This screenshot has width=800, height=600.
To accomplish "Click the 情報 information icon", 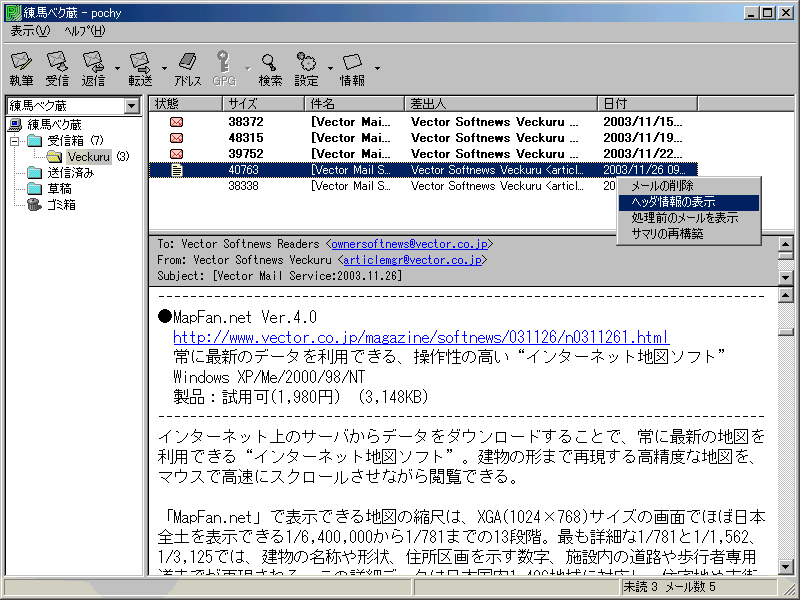I will (x=352, y=62).
